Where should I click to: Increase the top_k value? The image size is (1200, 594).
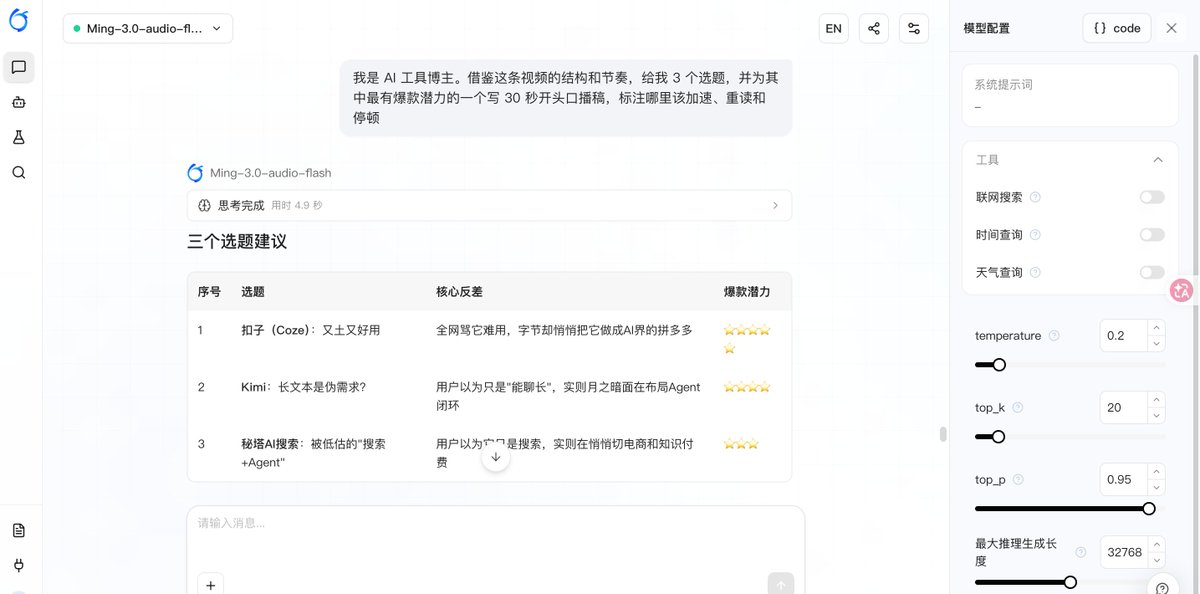click(x=1157, y=400)
